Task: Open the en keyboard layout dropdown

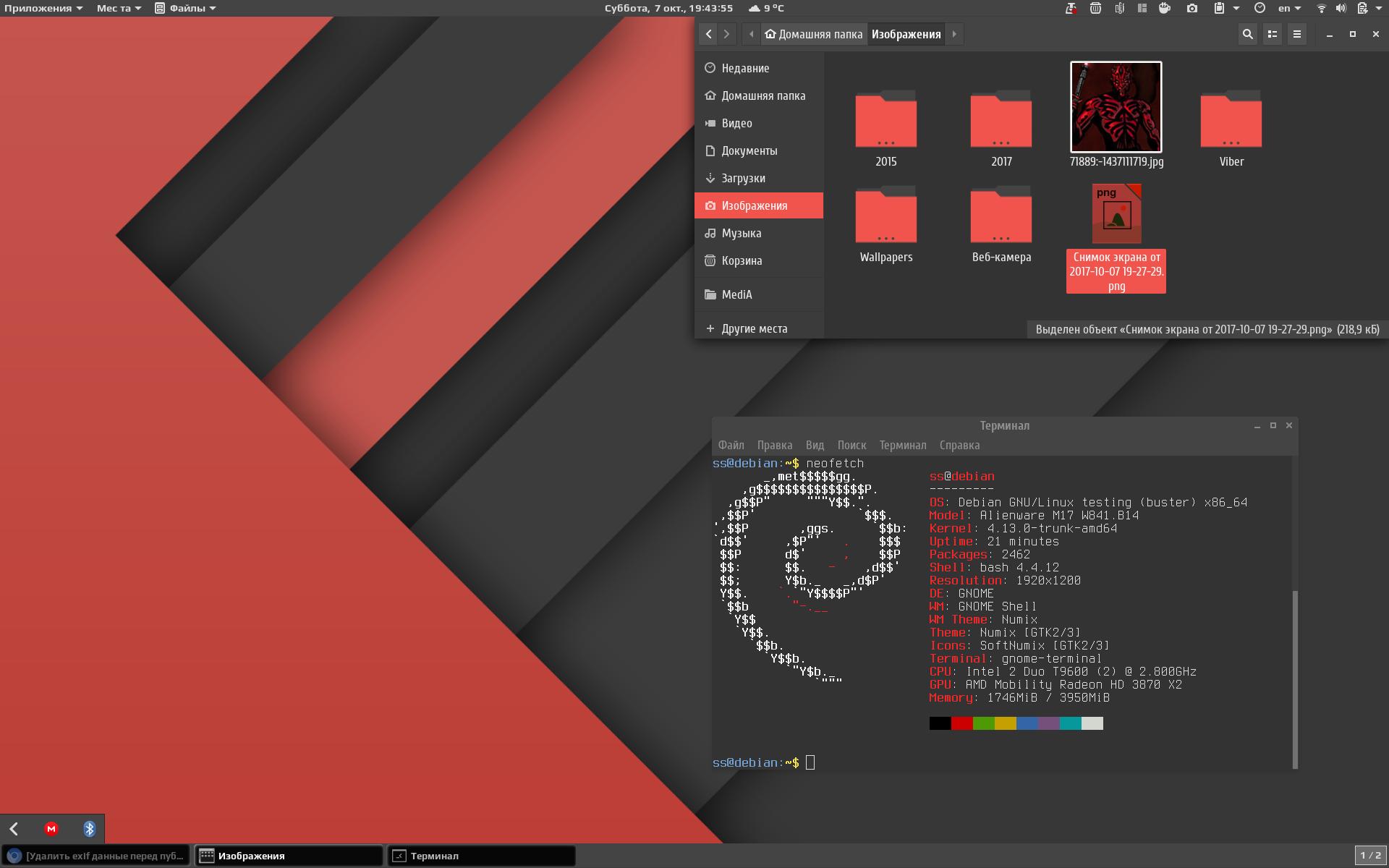Action: click(x=1289, y=8)
